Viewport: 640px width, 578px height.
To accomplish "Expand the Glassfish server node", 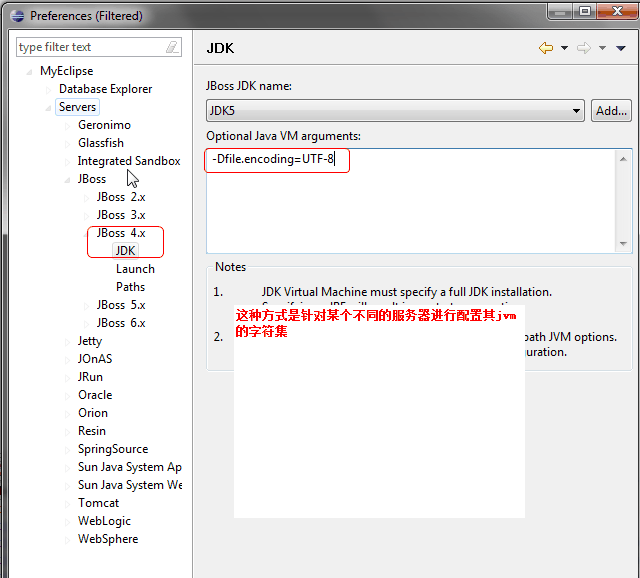I will (x=67, y=144).
